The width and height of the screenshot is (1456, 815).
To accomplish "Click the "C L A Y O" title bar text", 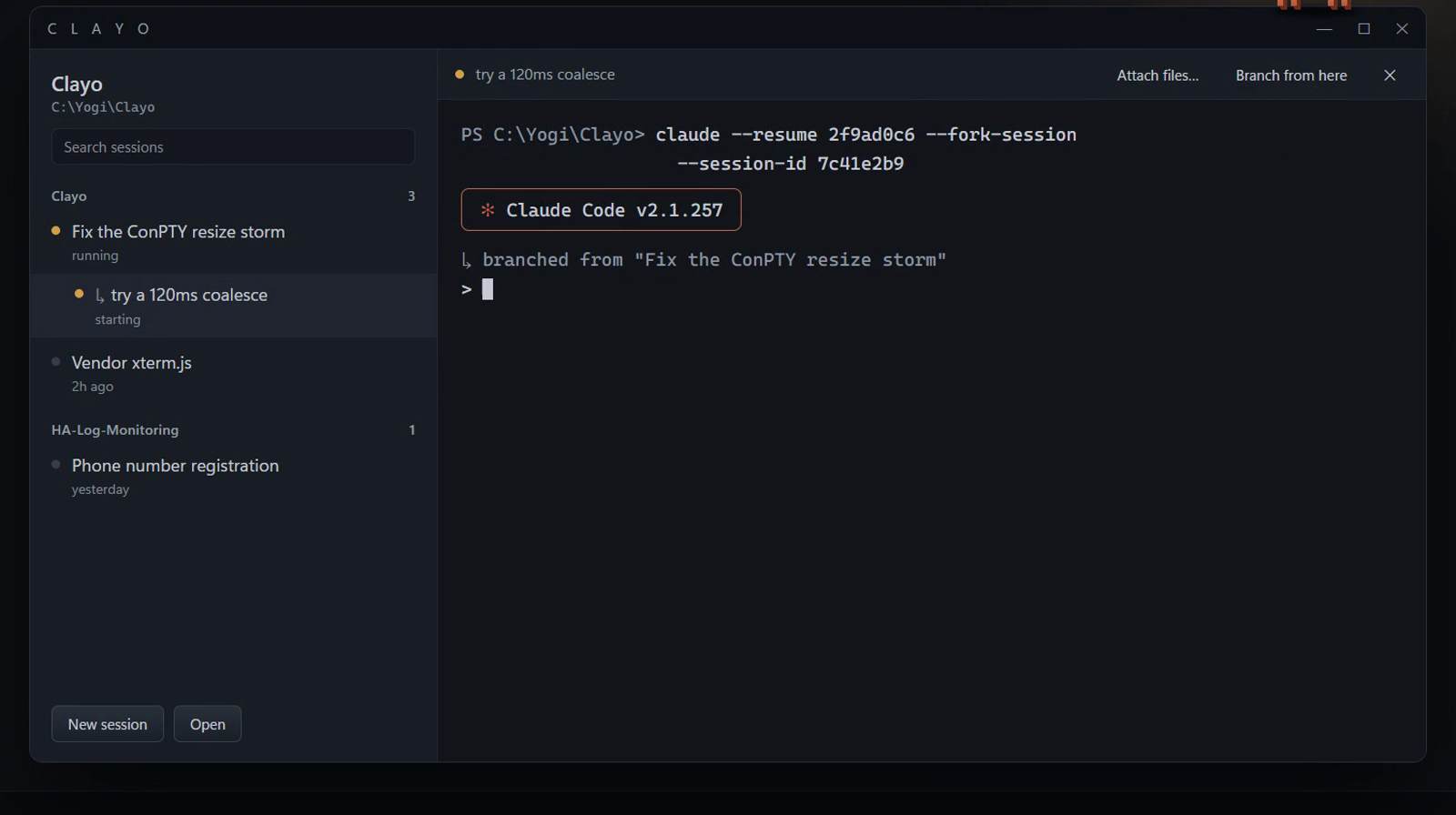I will click(99, 29).
